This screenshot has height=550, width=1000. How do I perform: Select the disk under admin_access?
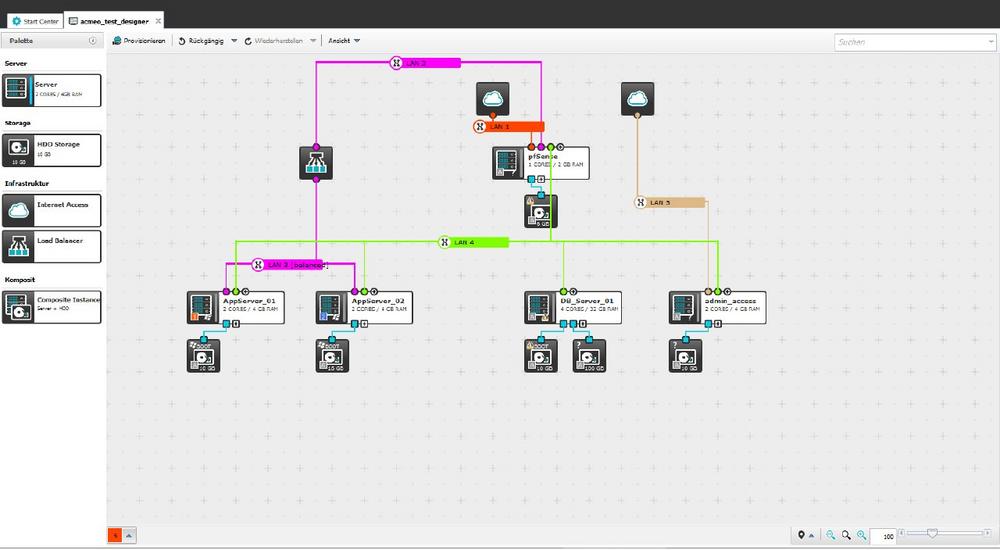tap(686, 355)
